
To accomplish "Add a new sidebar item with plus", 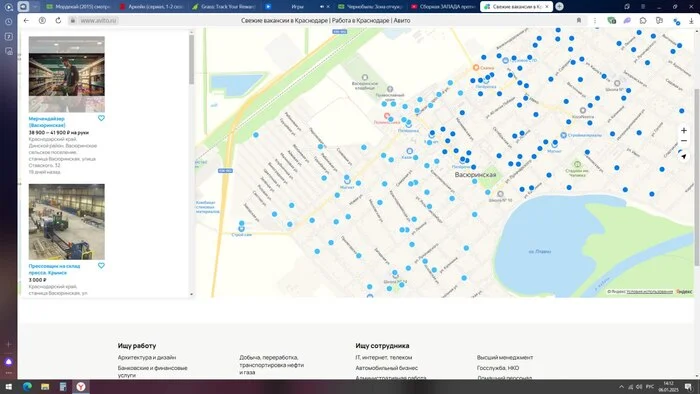I will pos(8,344).
